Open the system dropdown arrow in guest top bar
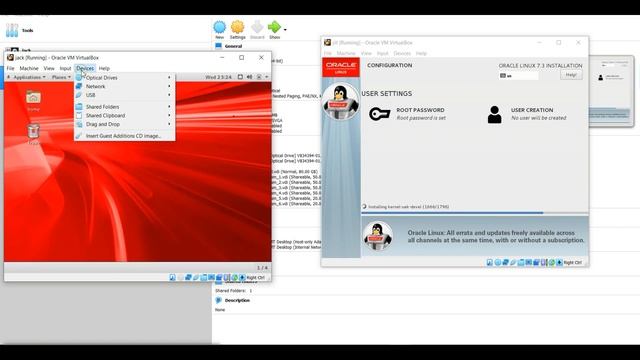Viewport: 640px width, 360px height. click(x=267, y=77)
